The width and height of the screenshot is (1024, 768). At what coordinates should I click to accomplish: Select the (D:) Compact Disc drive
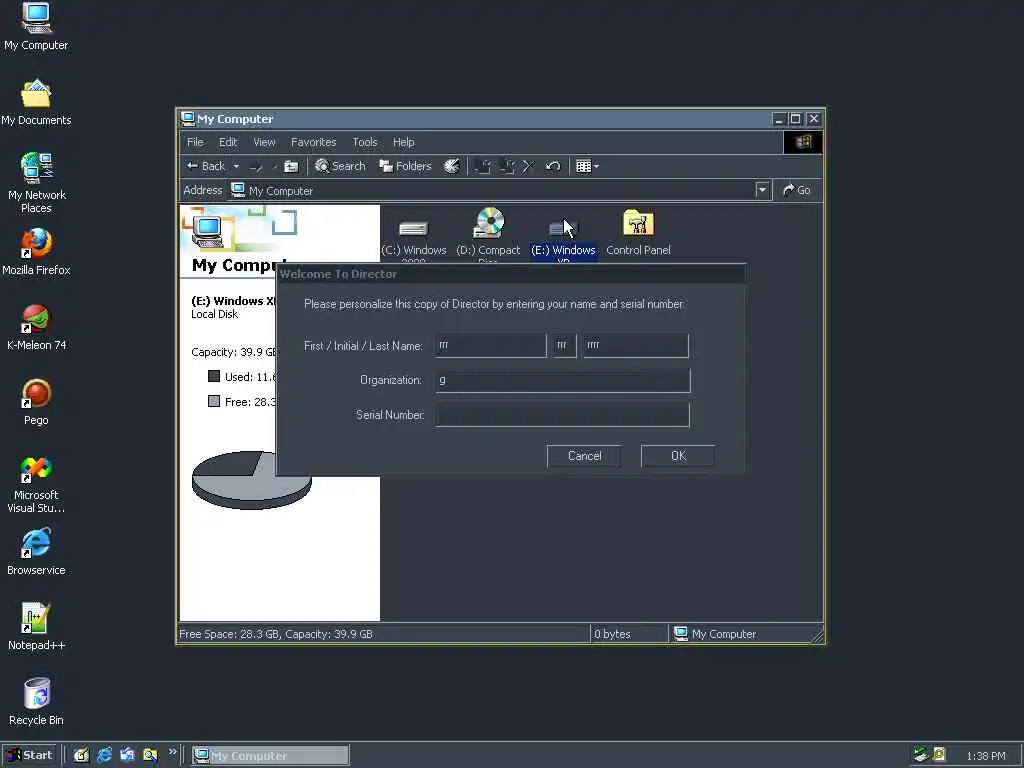pyautogui.click(x=488, y=236)
